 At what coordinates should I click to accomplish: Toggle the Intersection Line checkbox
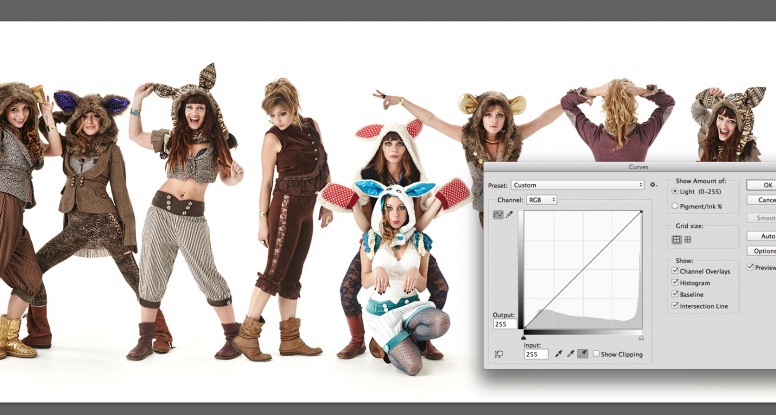pyautogui.click(x=675, y=306)
